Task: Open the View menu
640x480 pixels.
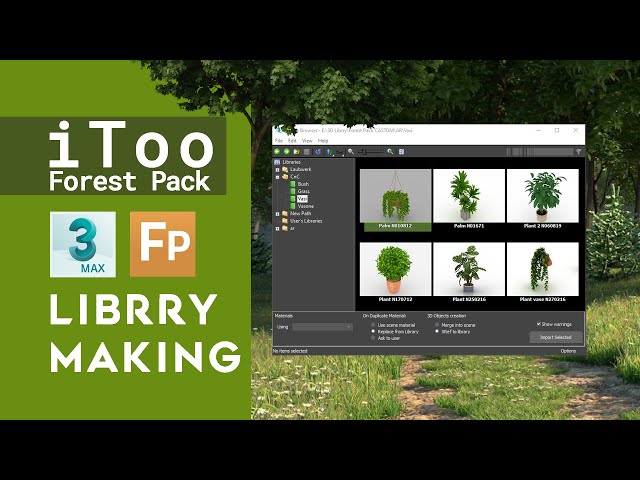Action: point(307,140)
